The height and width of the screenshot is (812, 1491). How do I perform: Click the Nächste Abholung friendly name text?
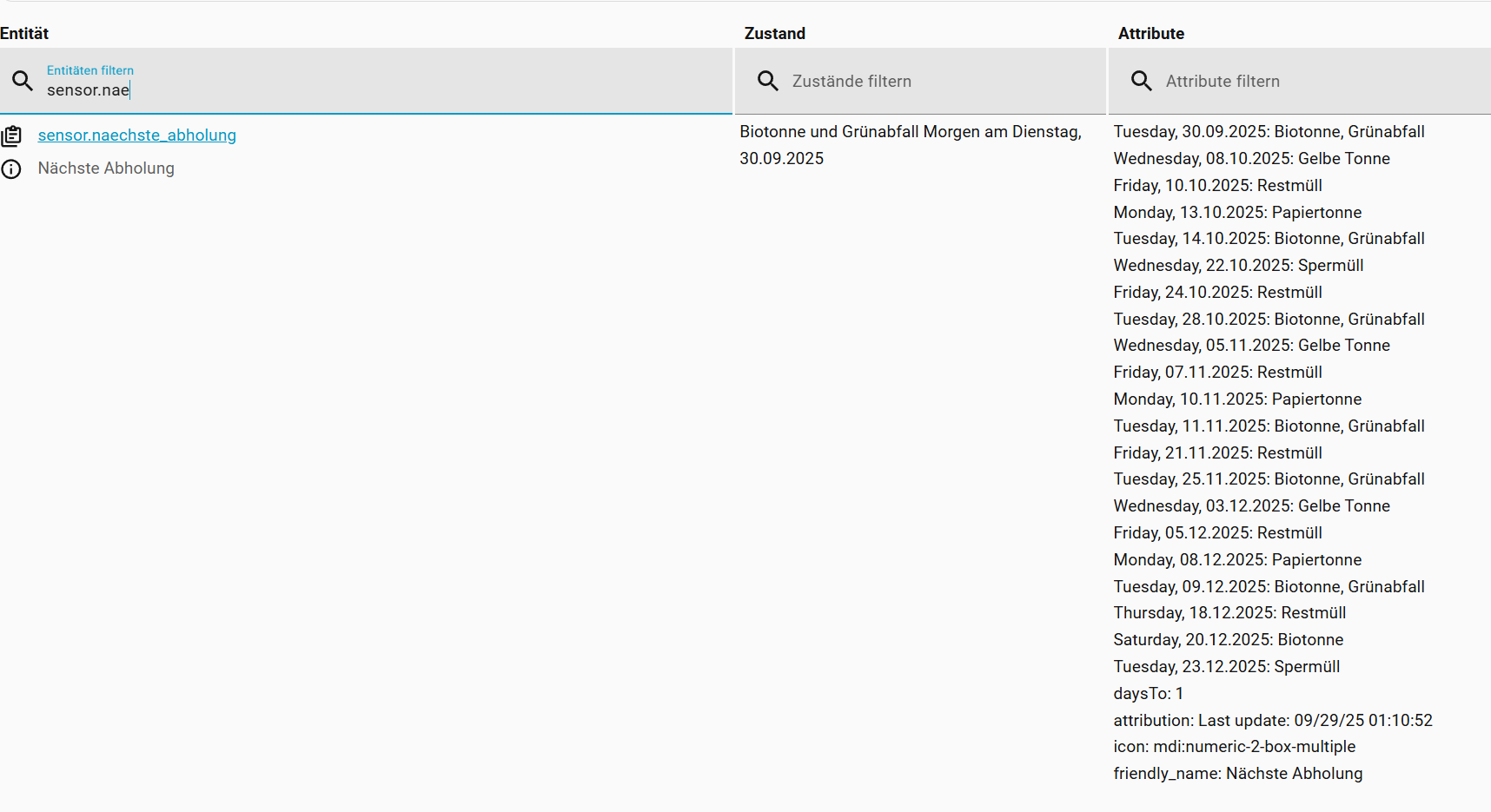(106, 168)
